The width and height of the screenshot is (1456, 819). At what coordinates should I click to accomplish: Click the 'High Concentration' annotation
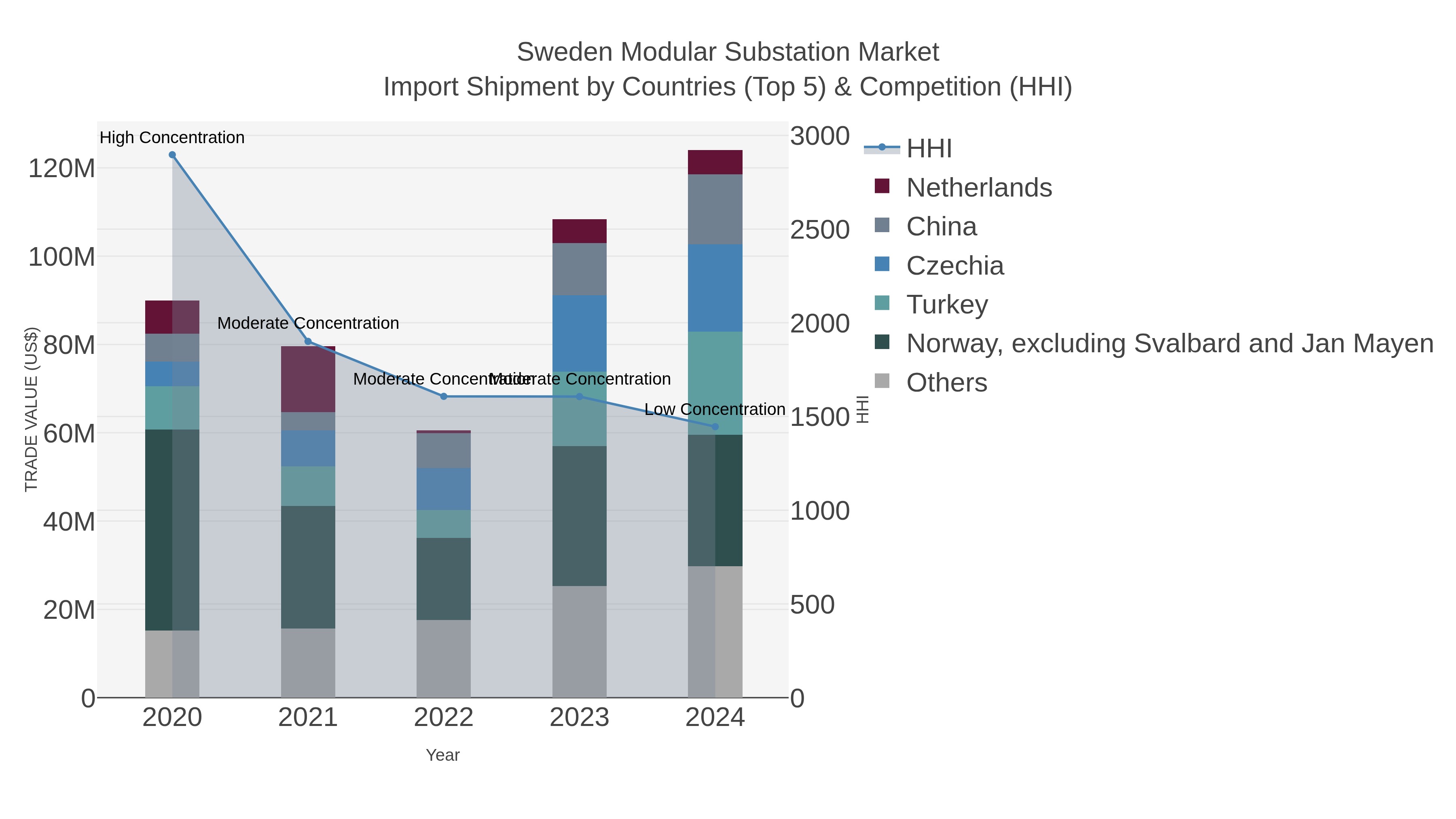click(x=172, y=138)
